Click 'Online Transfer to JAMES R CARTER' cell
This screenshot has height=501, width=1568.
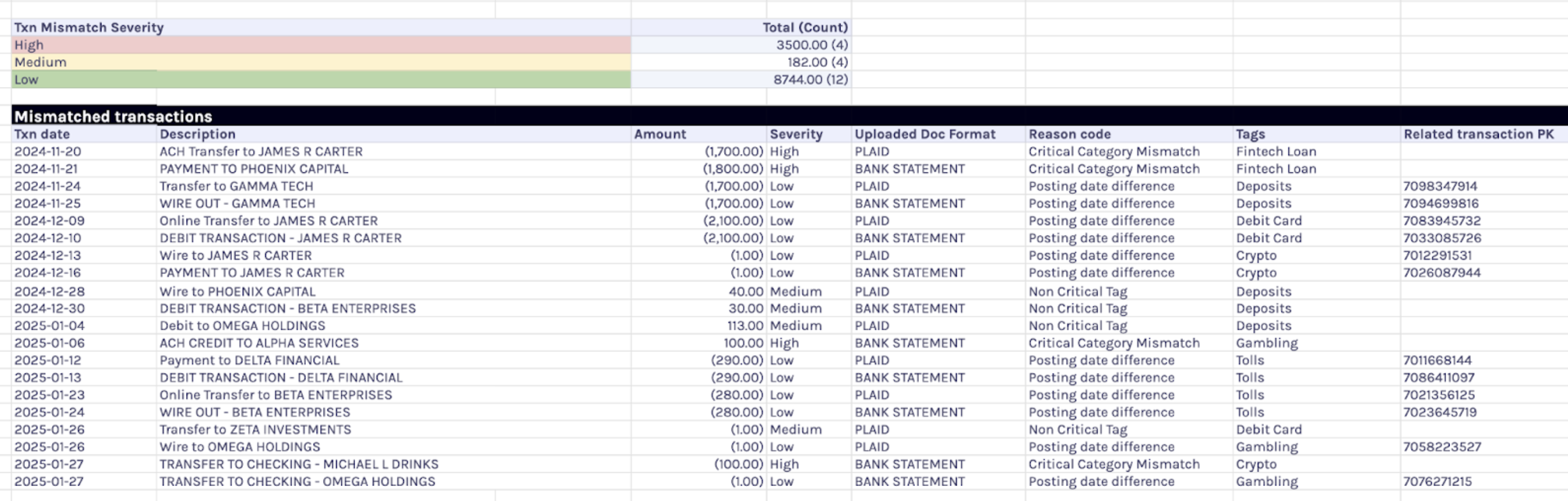pyautogui.click(x=394, y=221)
